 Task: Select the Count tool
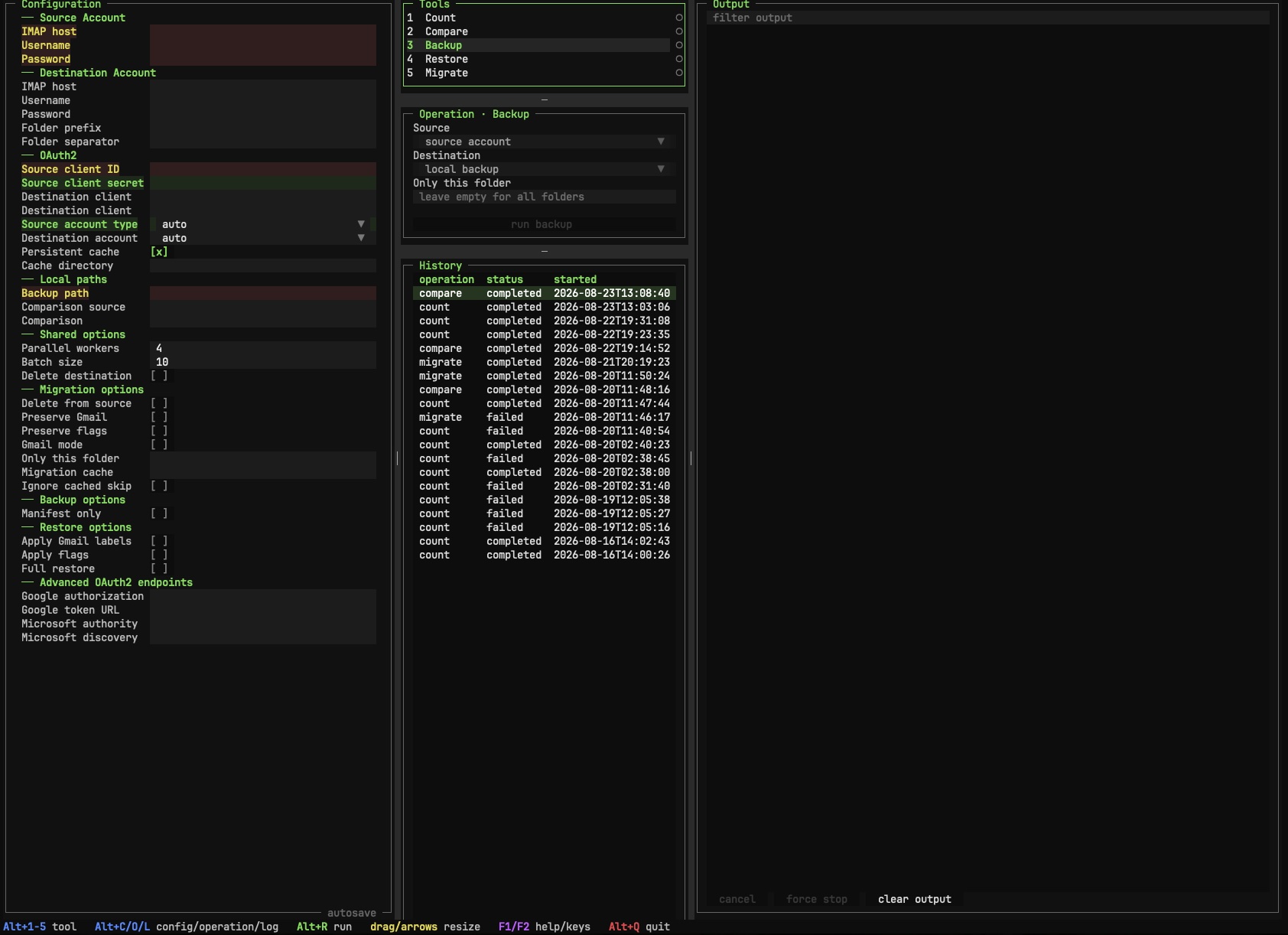[538, 18]
